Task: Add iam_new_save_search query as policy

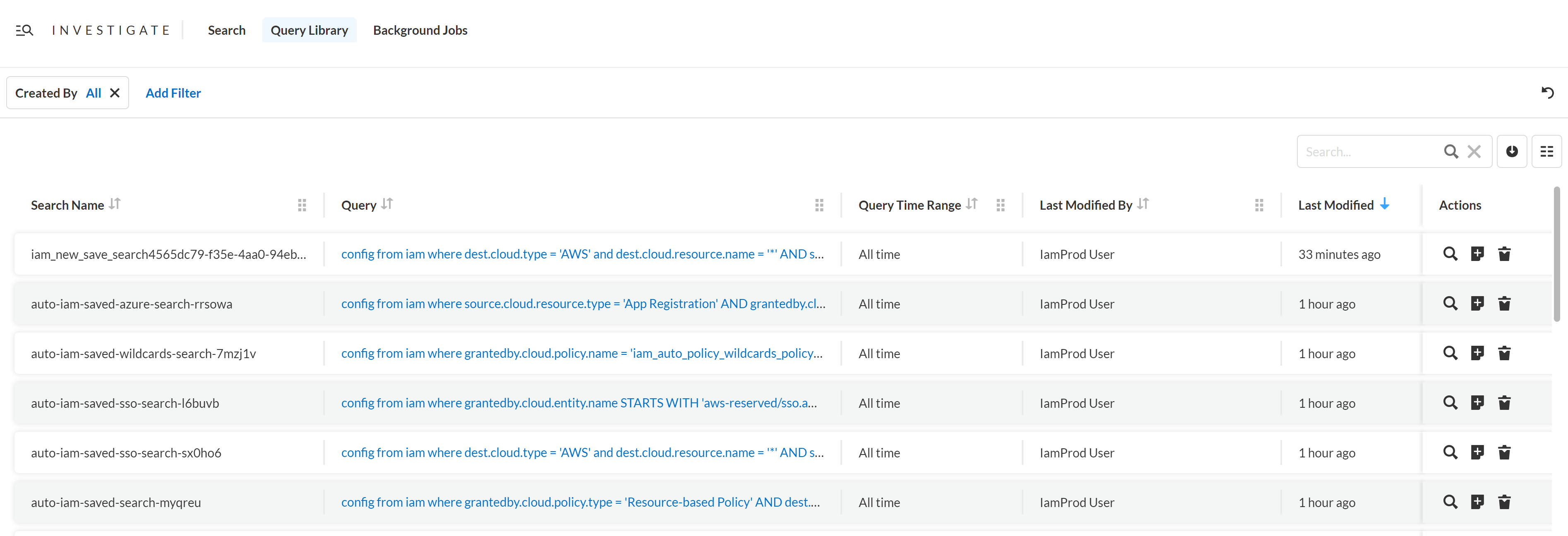Action: (x=1477, y=254)
